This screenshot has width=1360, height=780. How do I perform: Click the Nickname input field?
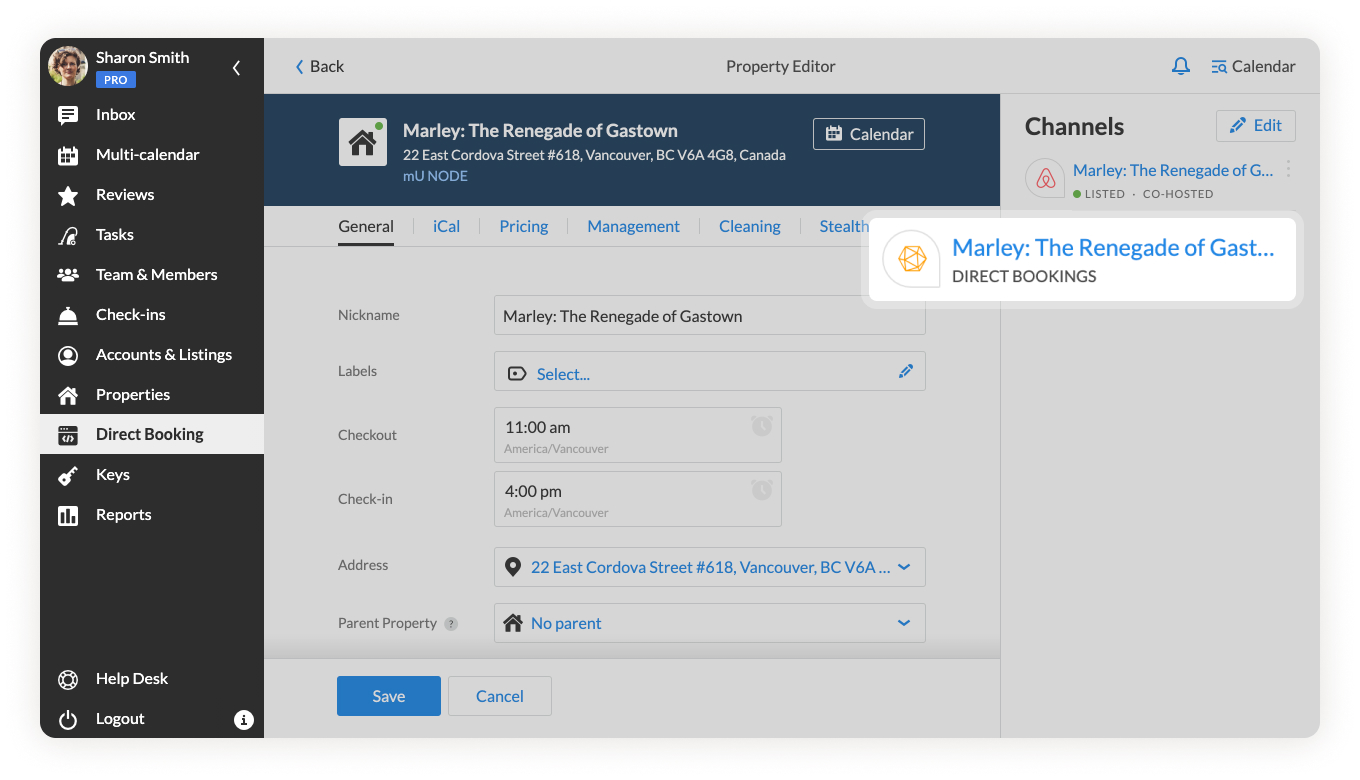click(709, 316)
